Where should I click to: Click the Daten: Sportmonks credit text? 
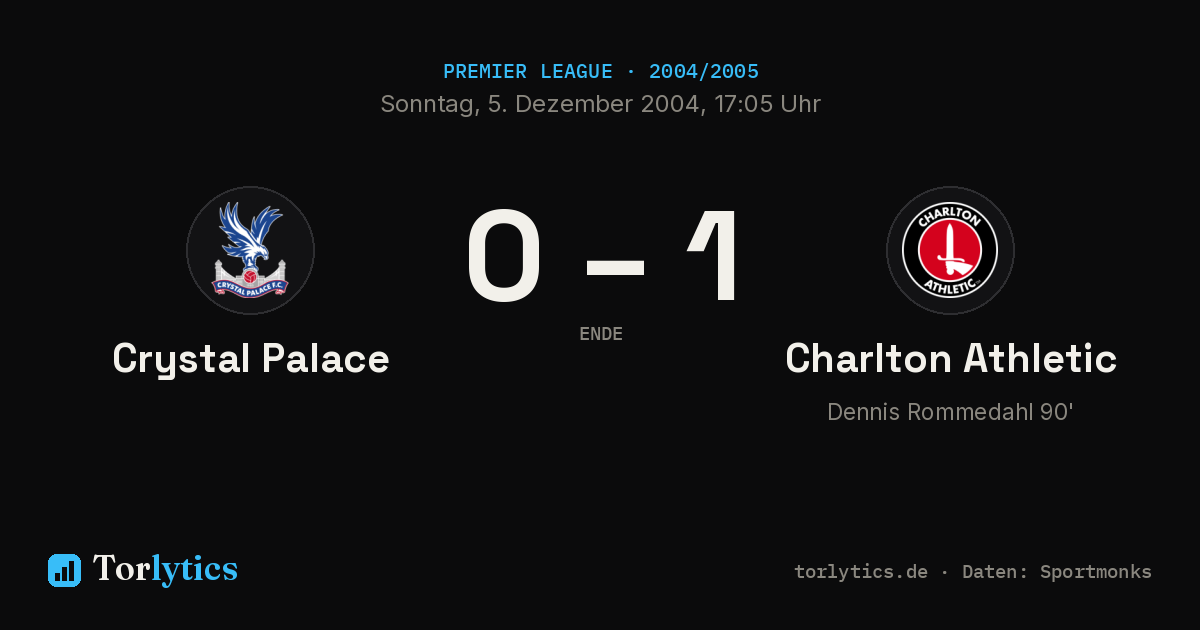(1057, 572)
